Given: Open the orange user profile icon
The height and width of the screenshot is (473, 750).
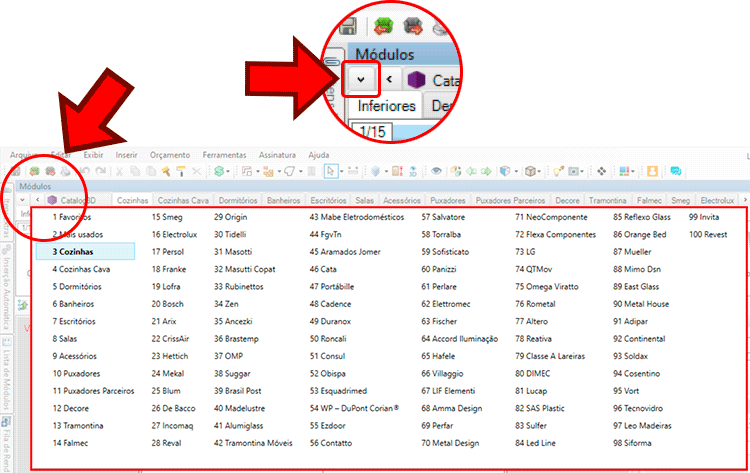Looking at the screenshot, I should coord(652,171).
